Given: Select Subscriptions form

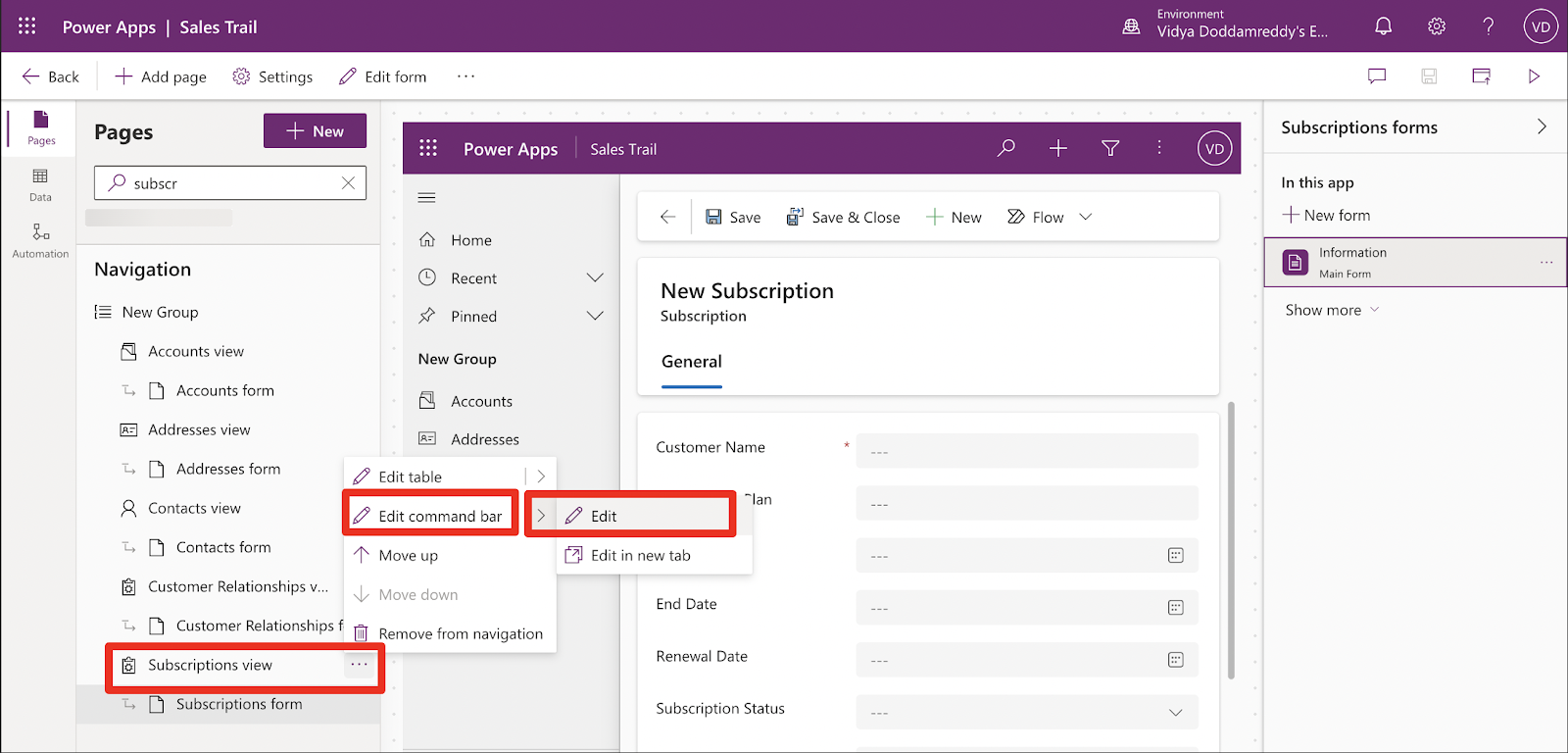Looking at the screenshot, I should tap(239, 704).
